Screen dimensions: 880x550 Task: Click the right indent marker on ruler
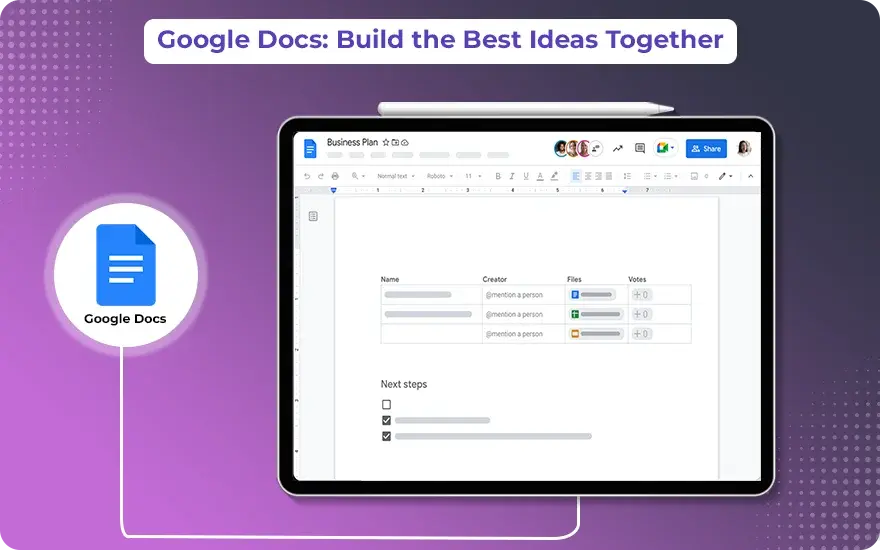(x=625, y=191)
